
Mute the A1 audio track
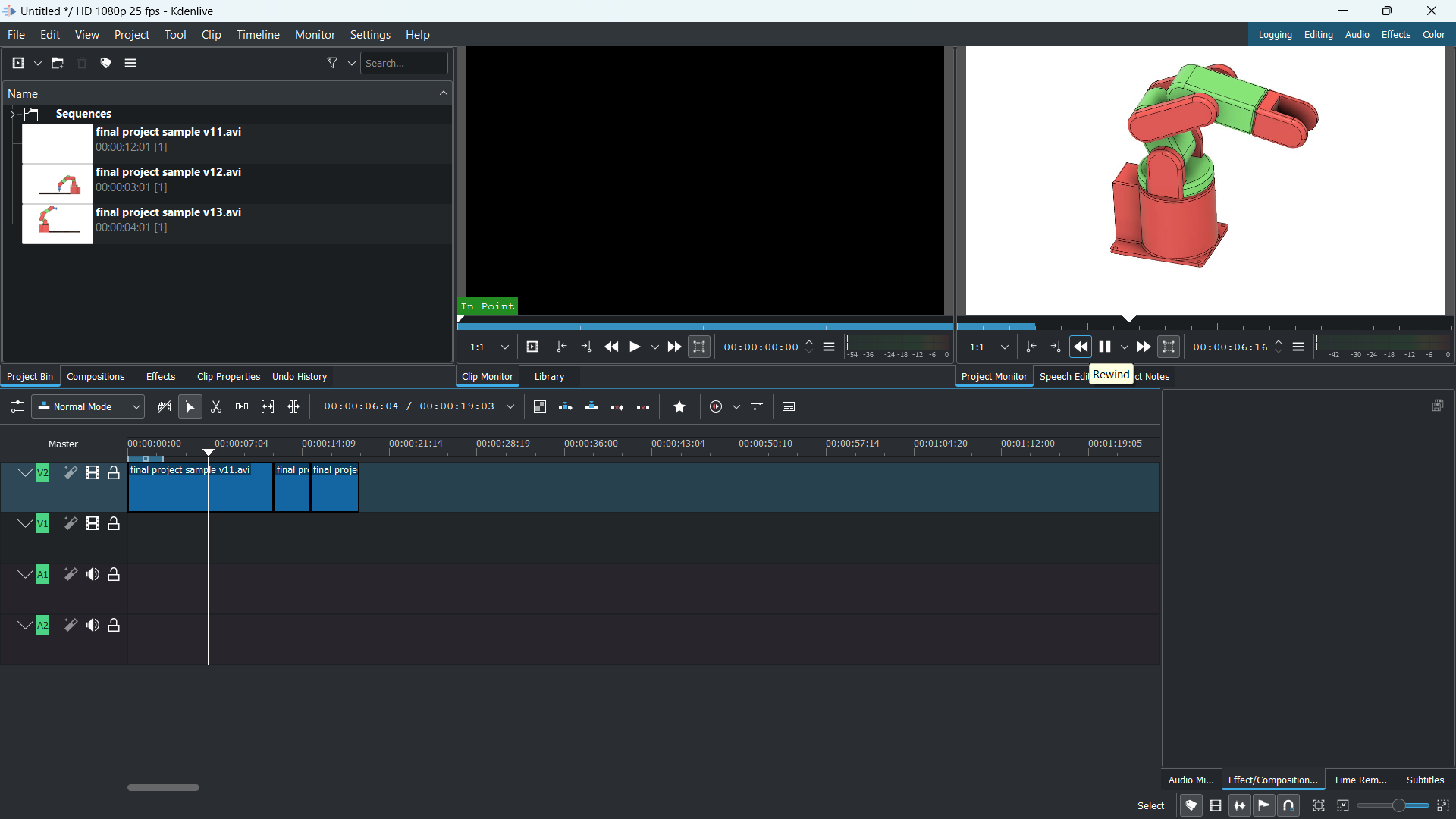click(x=93, y=575)
